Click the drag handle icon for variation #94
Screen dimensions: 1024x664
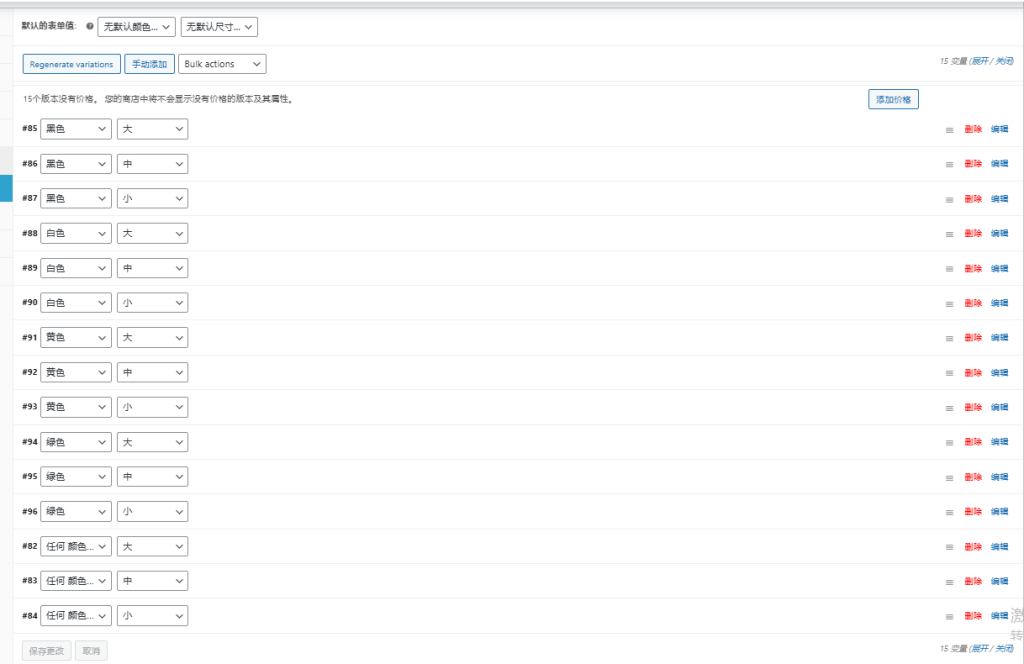[949, 442]
